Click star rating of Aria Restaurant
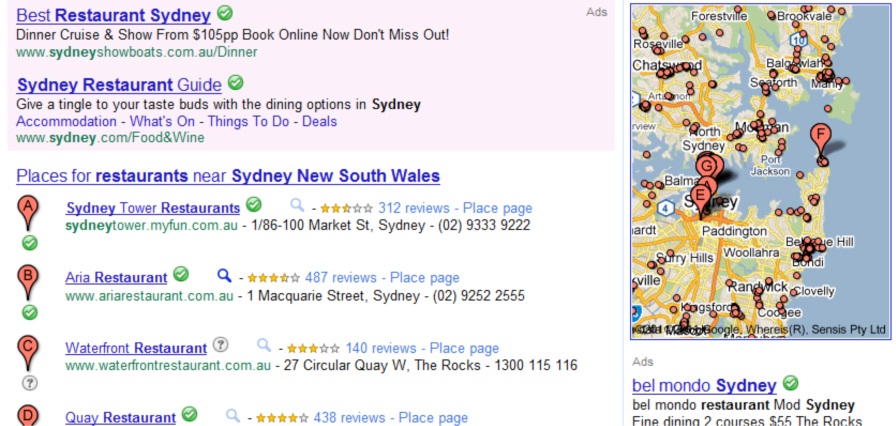This screenshot has height=426, width=896. pyautogui.click(x=273, y=279)
